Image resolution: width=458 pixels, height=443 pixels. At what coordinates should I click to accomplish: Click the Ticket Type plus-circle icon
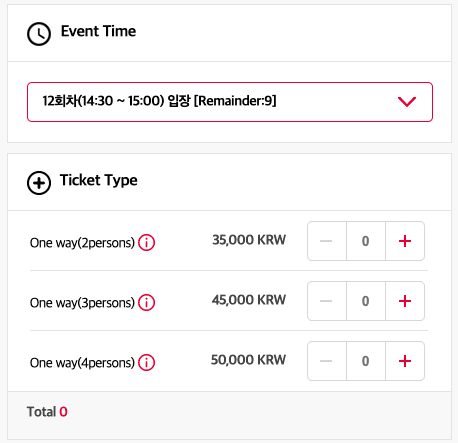(x=39, y=183)
